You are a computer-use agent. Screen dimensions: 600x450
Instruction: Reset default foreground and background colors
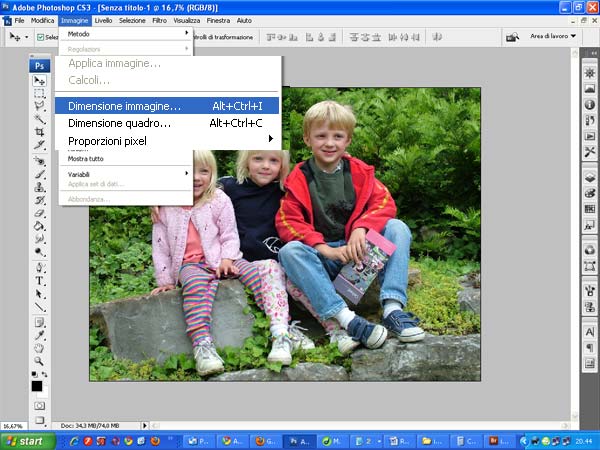pos(34,375)
